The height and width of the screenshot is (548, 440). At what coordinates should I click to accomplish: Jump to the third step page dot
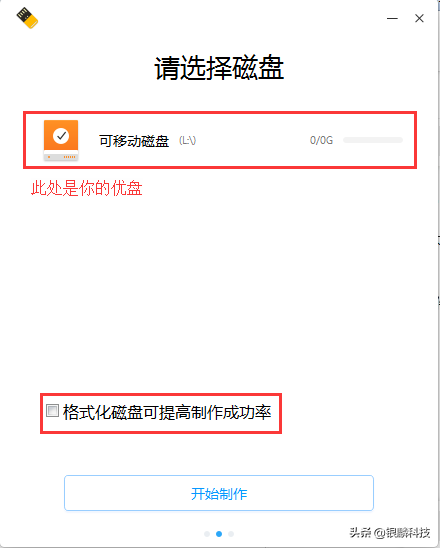coord(231,534)
